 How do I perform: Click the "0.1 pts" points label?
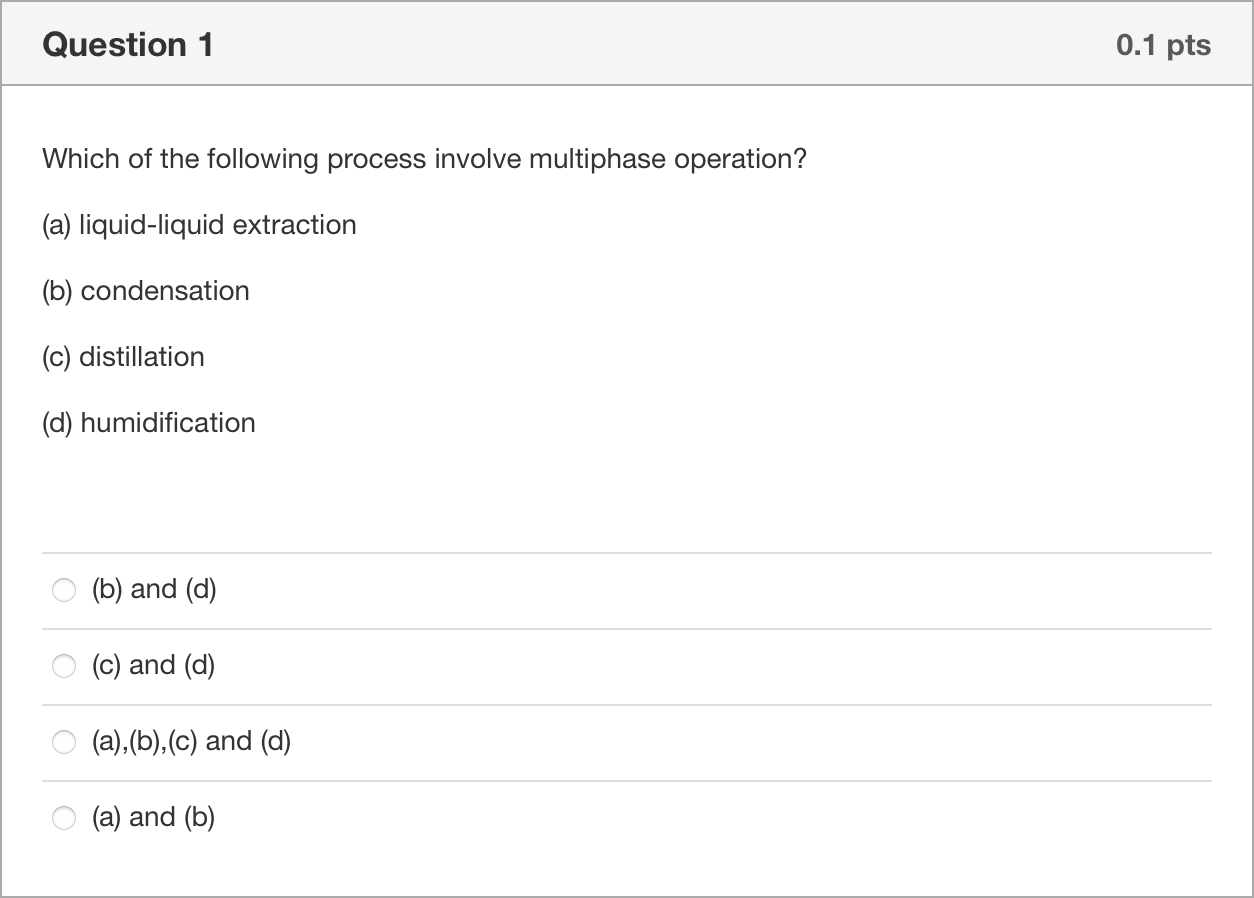tap(1163, 45)
